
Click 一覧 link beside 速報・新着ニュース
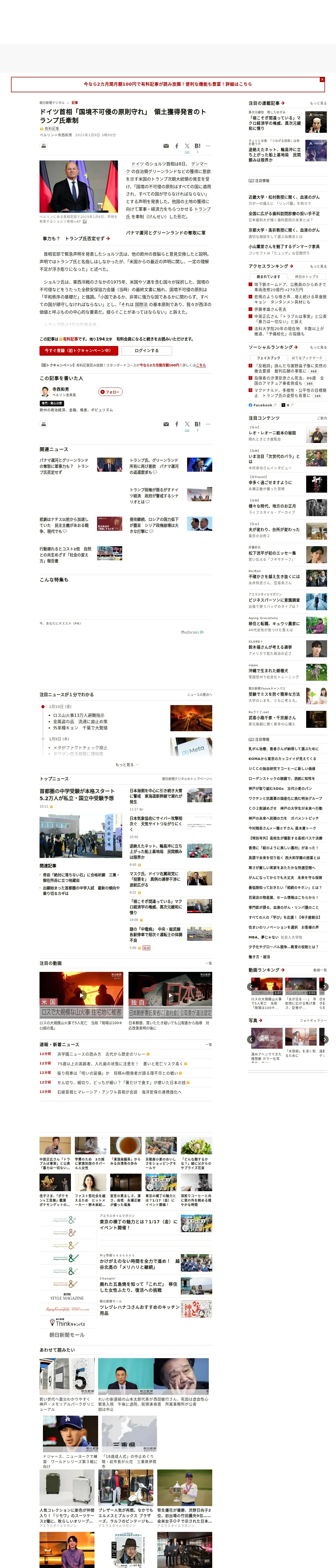click(209, 1045)
